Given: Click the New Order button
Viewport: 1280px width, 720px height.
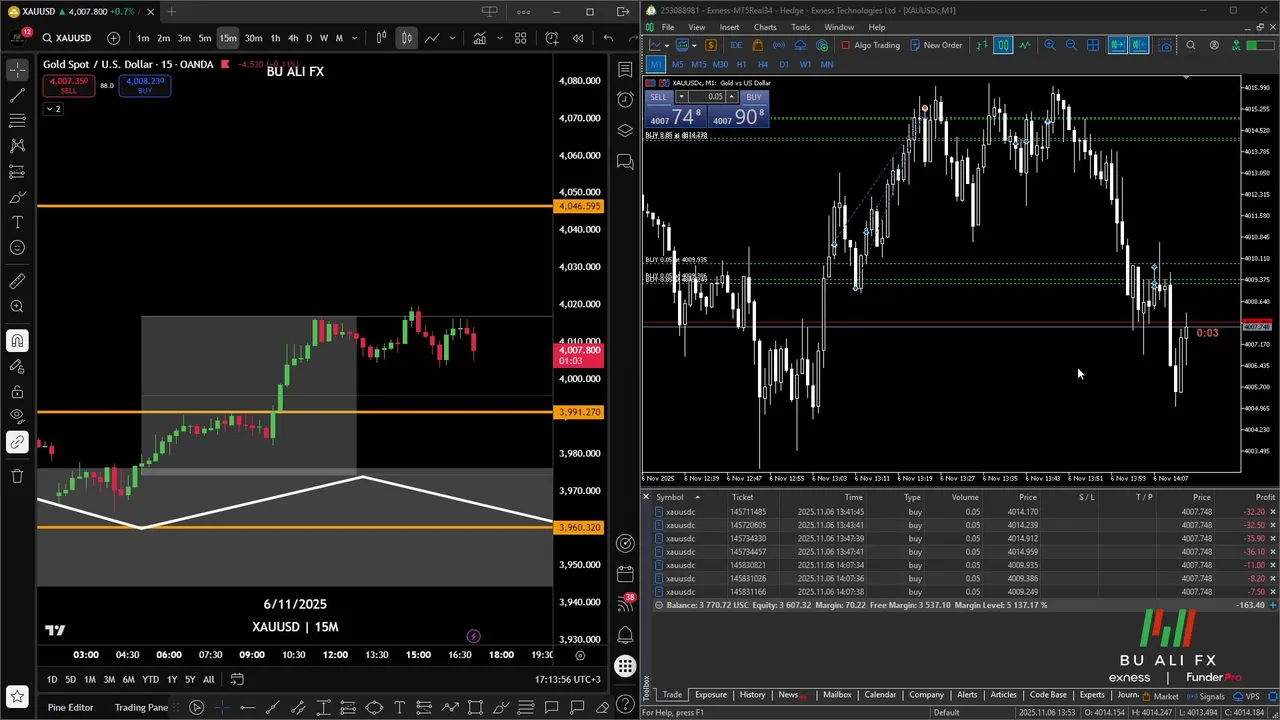Looking at the screenshot, I should click(x=935, y=45).
